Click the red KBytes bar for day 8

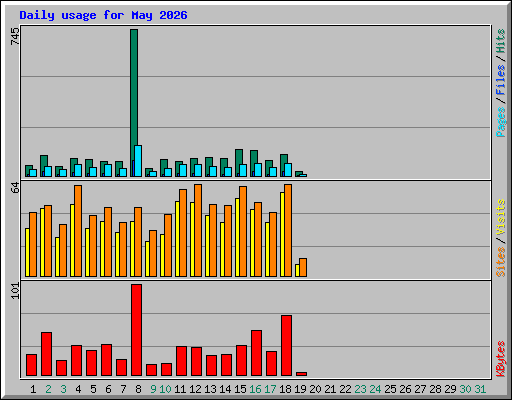coord(136,330)
